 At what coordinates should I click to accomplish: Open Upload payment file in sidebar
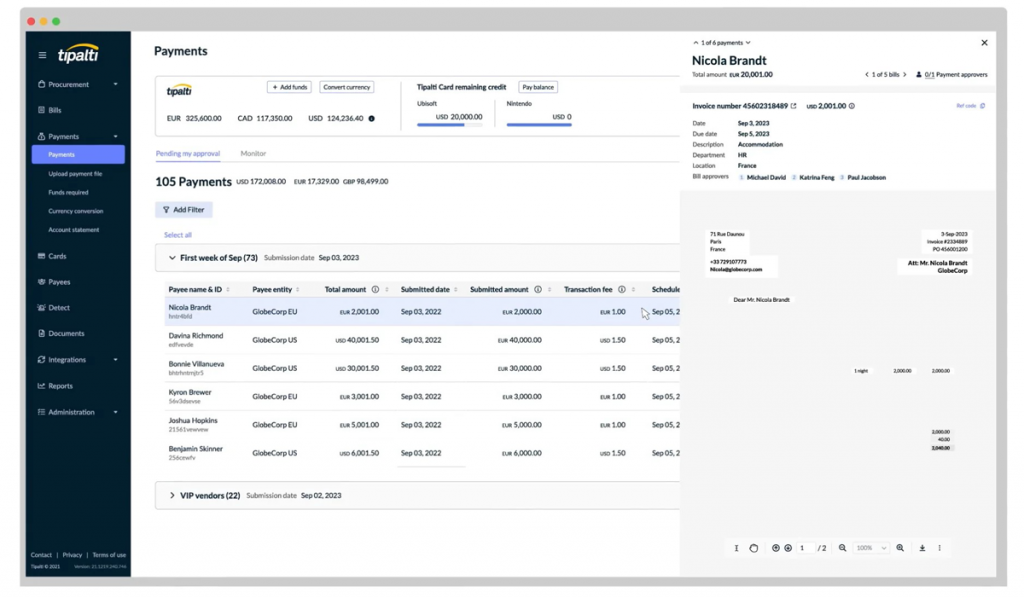pos(75,174)
